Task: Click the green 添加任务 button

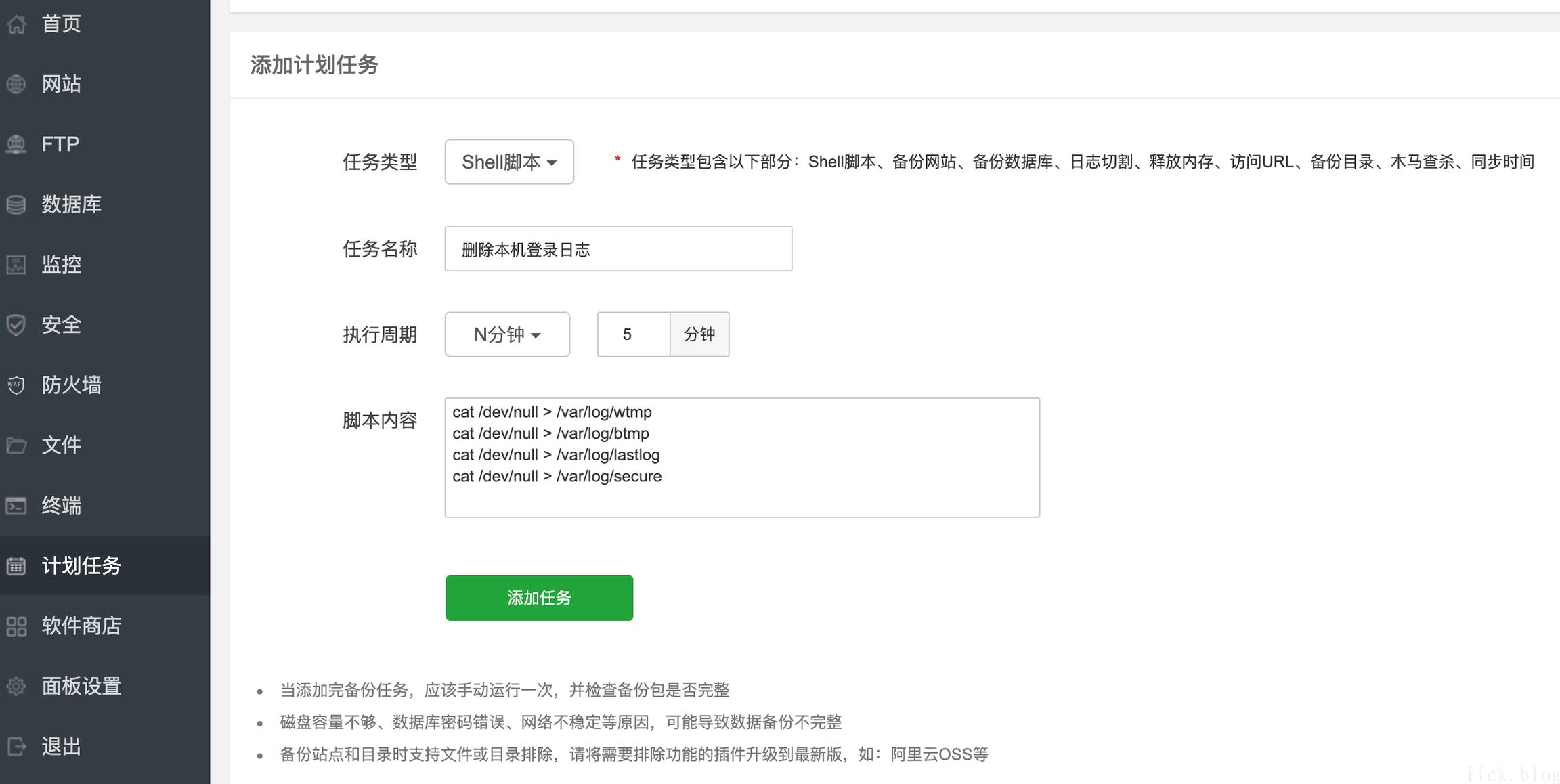Action: [540, 598]
